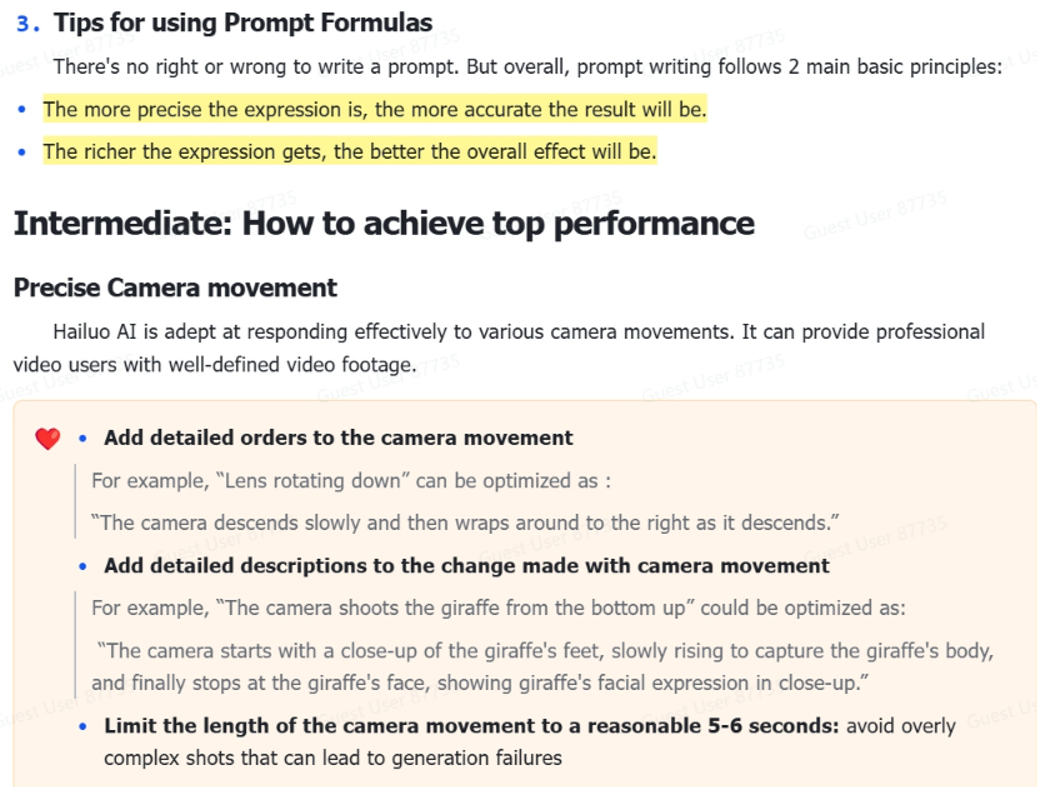Viewport: 1037px width, 787px height.
Task: Click the red heart emoji icon
Action: (48, 438)
